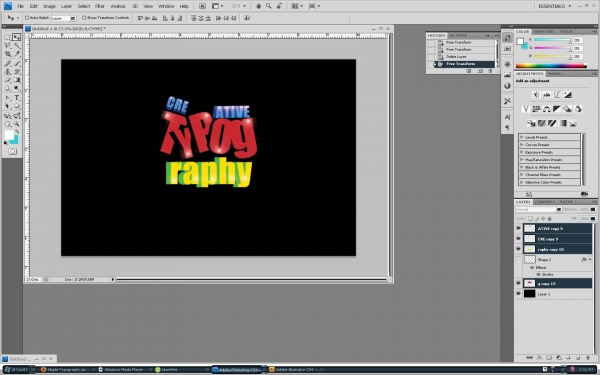Open the layer Opacity dropdown arrow
This screenshot has width=600, height=375.
[593, 209]
